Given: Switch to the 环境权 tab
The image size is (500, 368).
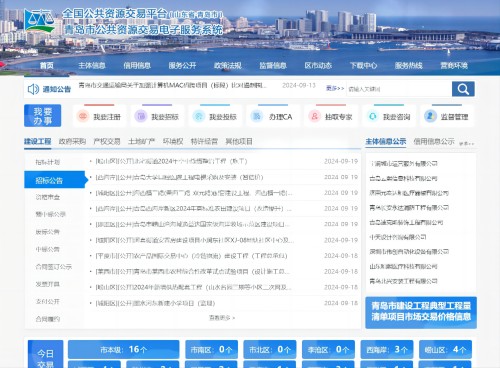Looking at the screenshot, I should (173, 141).
